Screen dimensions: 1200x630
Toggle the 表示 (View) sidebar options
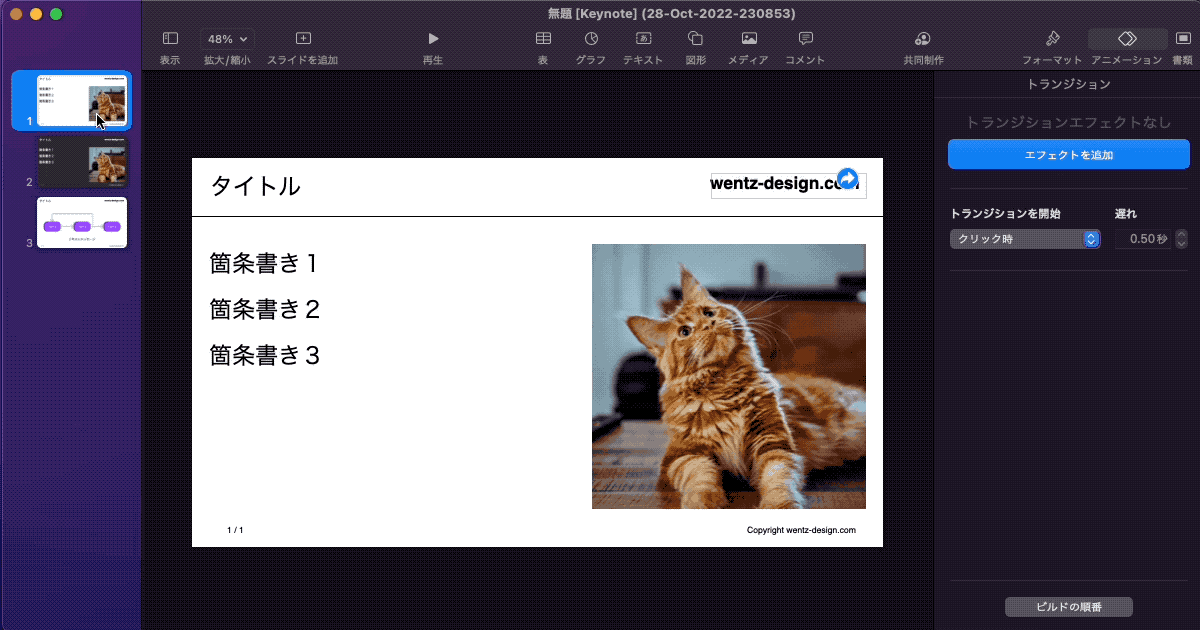(x=169, y=45)
